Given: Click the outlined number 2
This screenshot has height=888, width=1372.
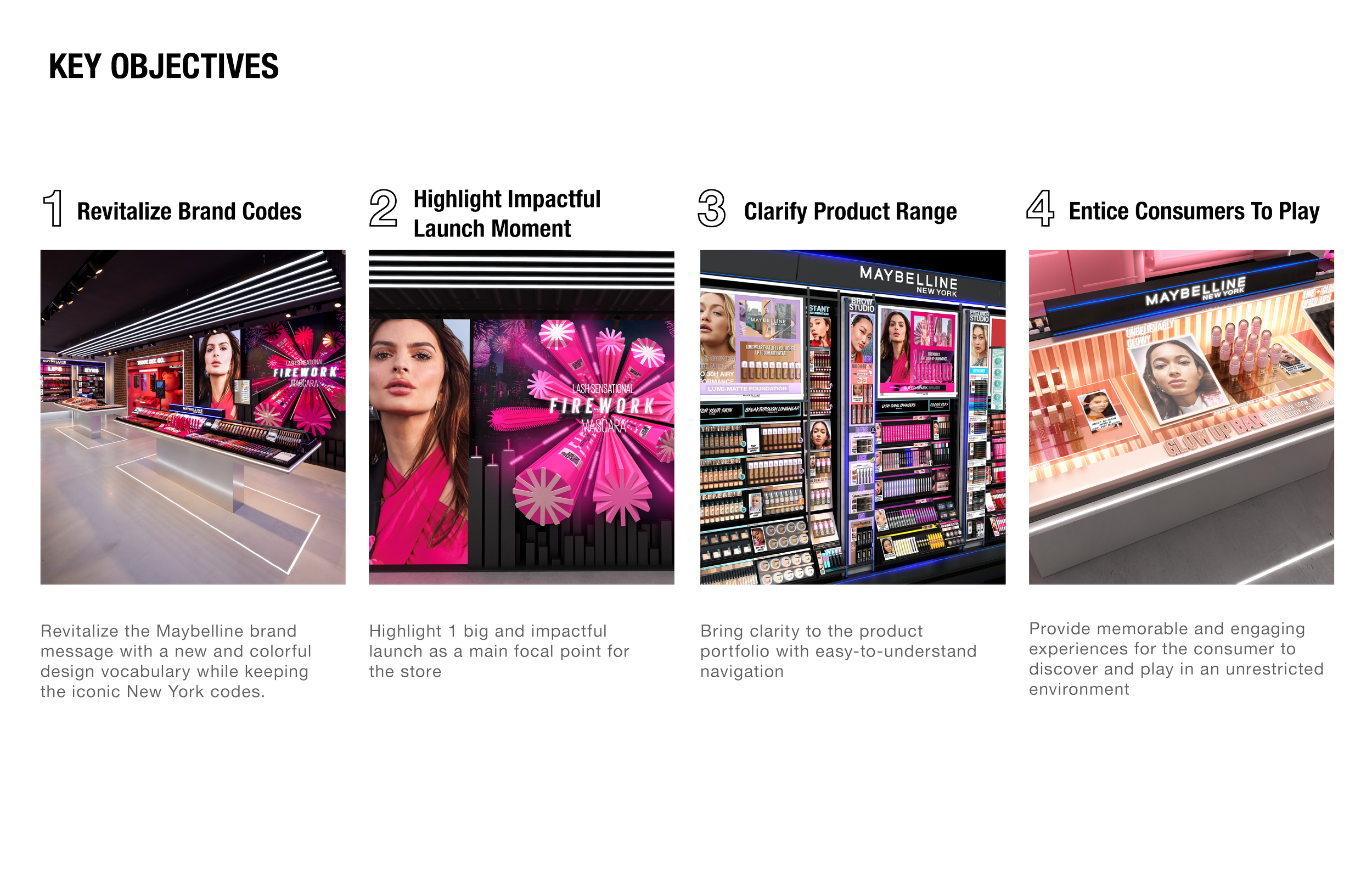Looking at the screenshot, I should [384, 208].
